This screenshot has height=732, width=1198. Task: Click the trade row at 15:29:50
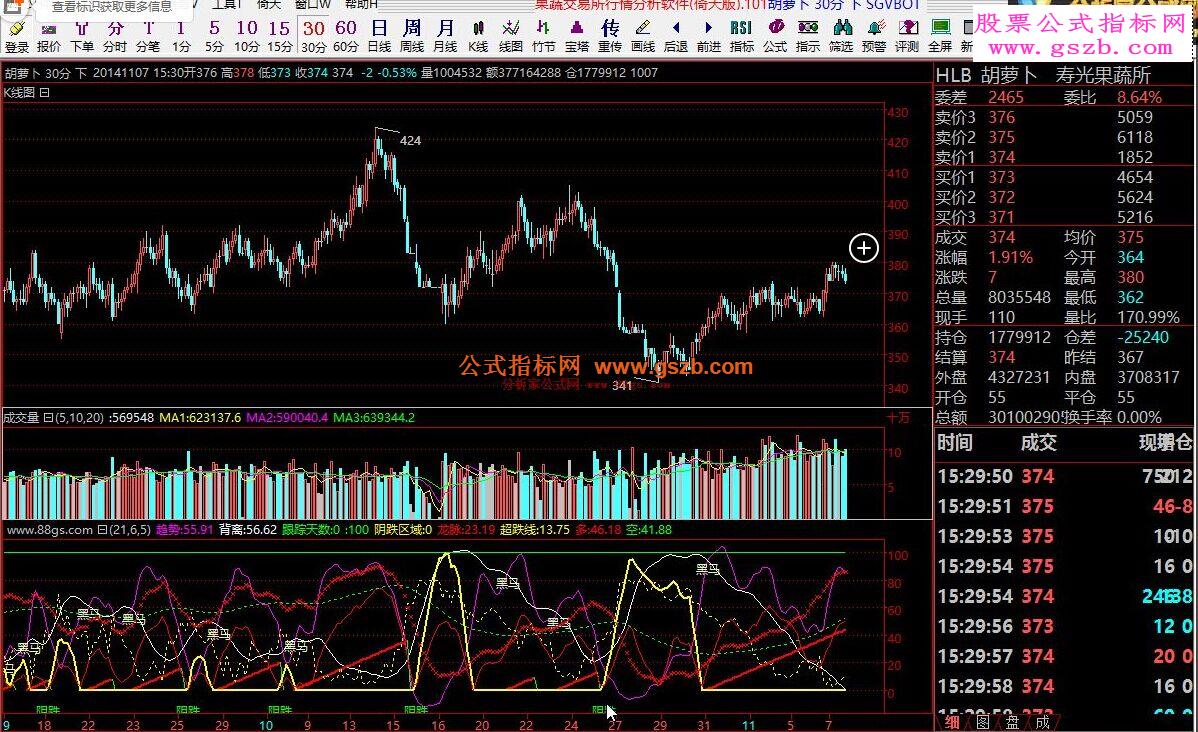[1064, 476]
